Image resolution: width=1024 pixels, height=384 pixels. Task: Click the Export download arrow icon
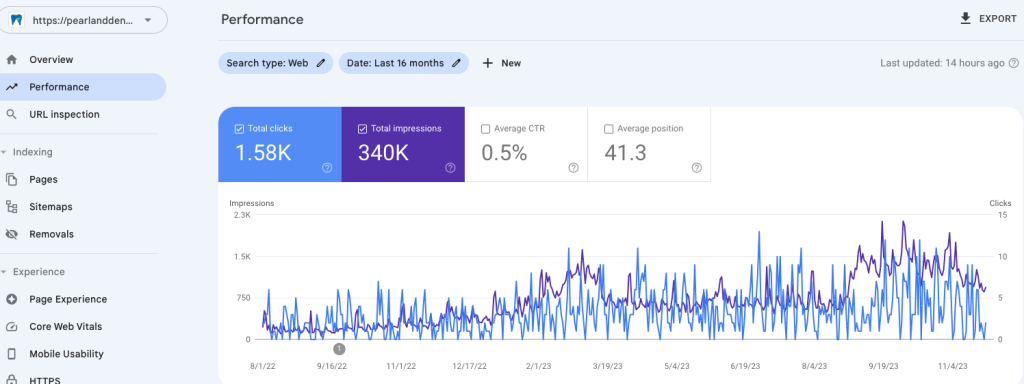(x=965, y=19)
